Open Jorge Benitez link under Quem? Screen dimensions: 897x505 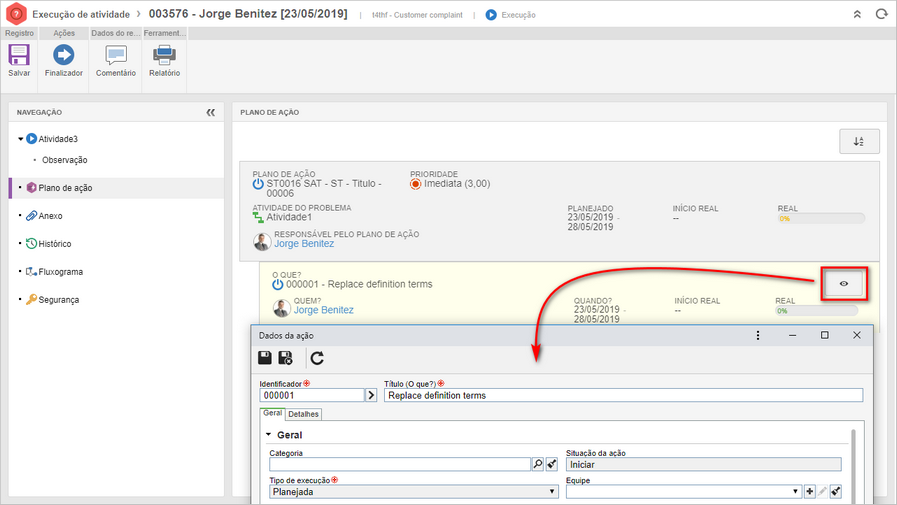click(x=324, y=310)
